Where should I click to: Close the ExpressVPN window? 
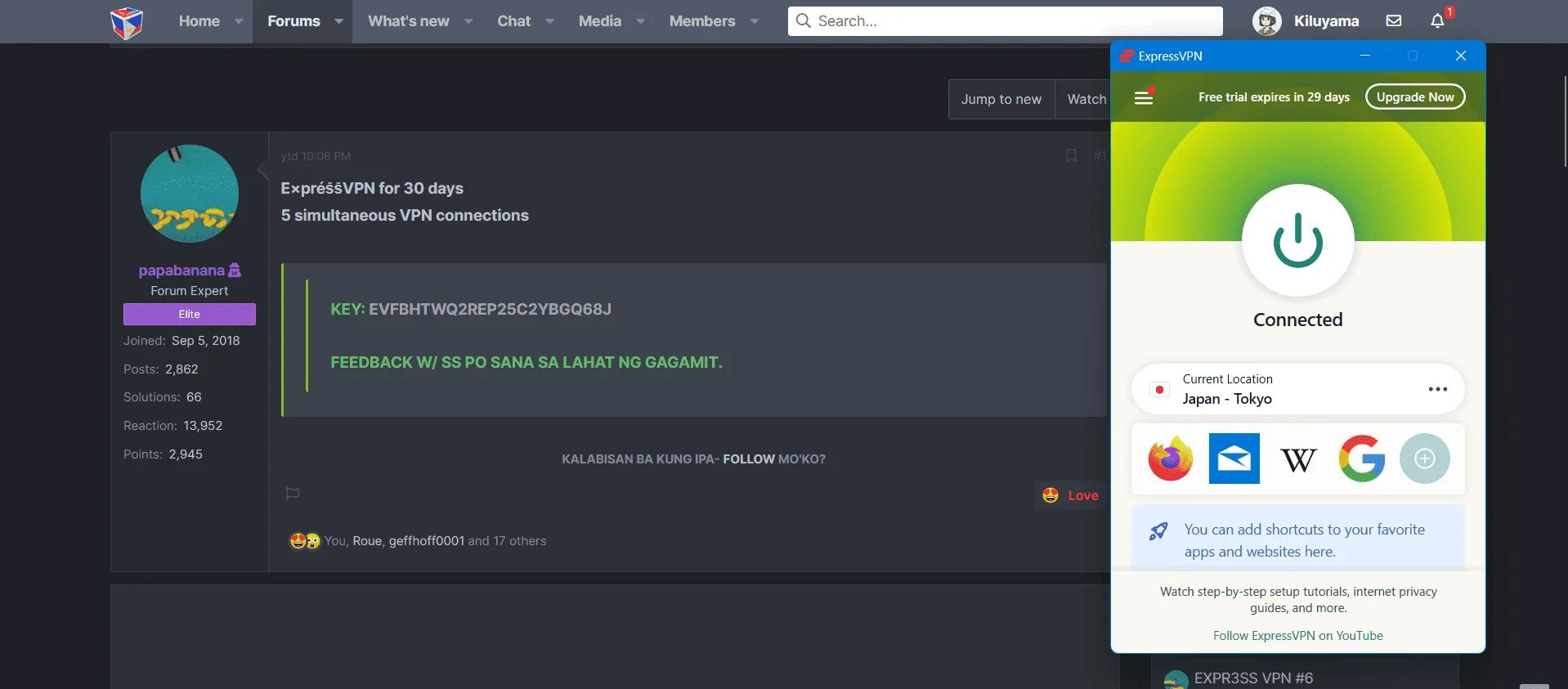tap(1461, 56)
